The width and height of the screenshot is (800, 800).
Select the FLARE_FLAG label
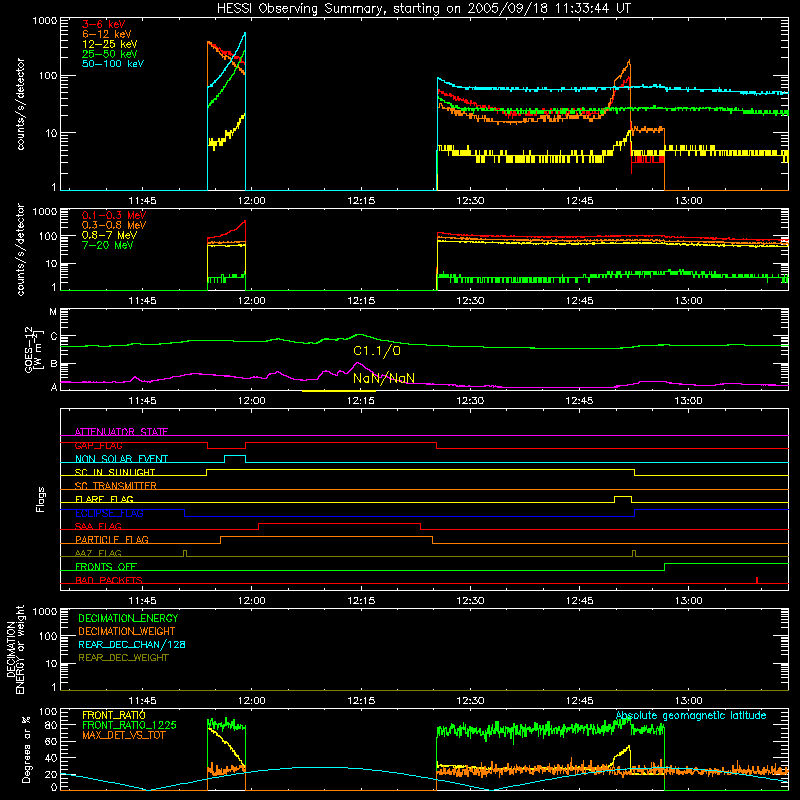coord(104,499)
